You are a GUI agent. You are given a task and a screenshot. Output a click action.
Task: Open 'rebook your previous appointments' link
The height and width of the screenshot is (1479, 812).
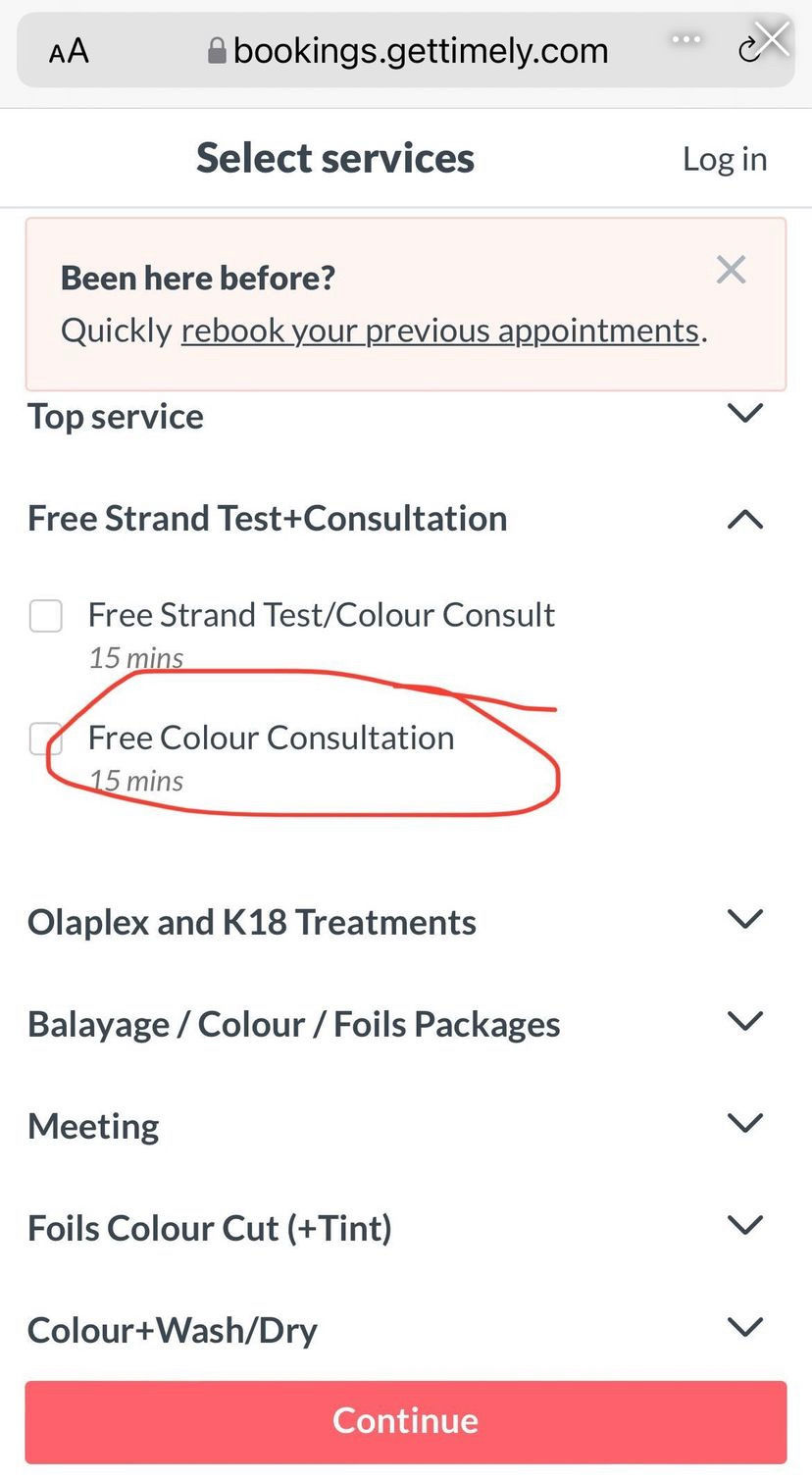pyautogui.click(x=440, y=331)
